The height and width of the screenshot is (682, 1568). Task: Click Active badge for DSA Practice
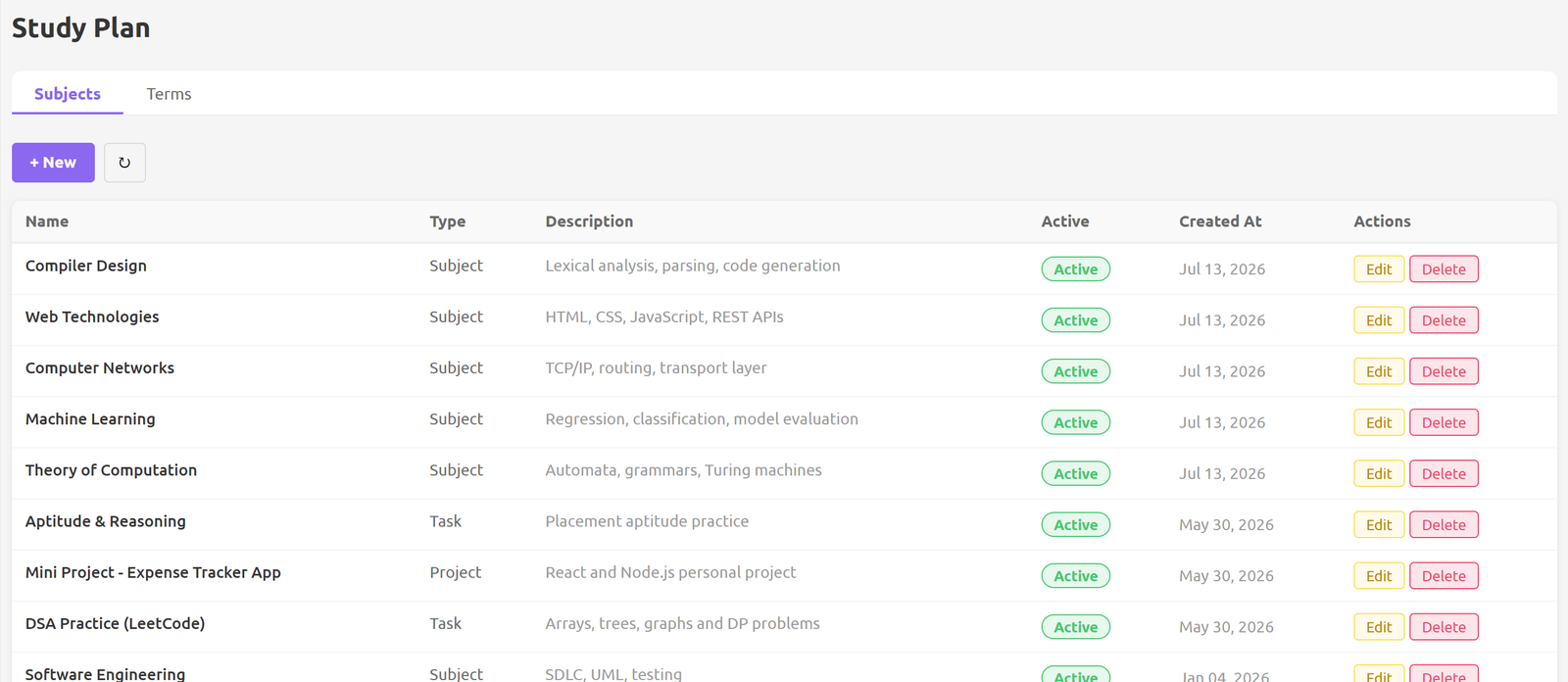point(1076,627)
